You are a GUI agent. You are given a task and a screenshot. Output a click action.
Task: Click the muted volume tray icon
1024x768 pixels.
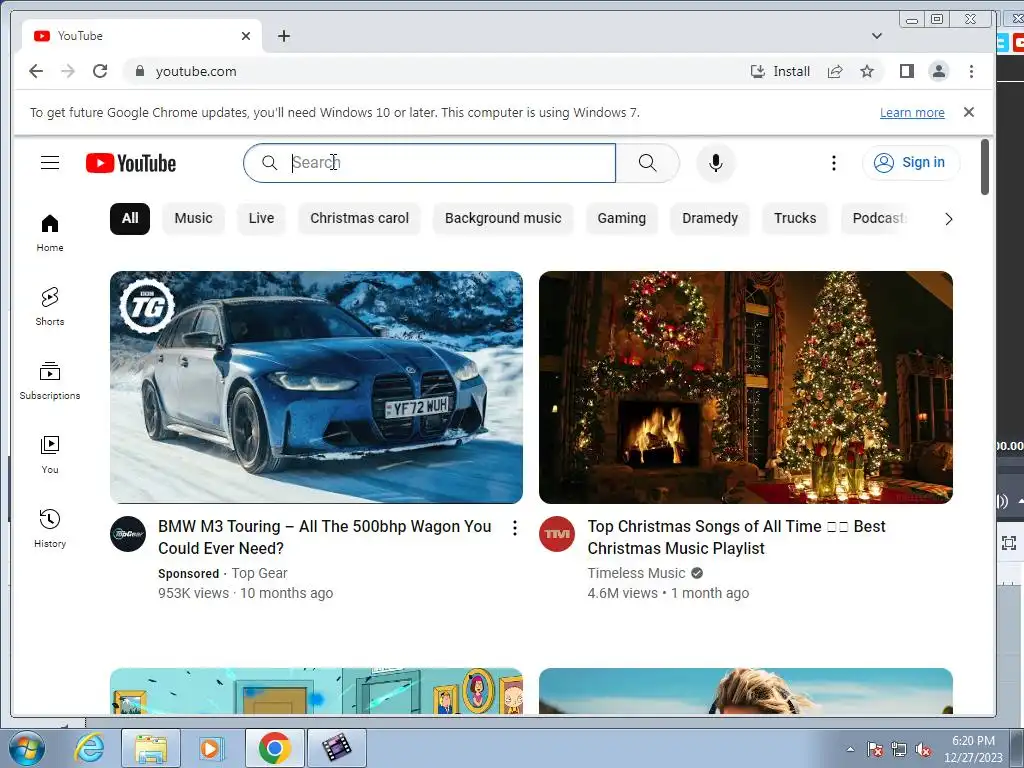[923, 750]
